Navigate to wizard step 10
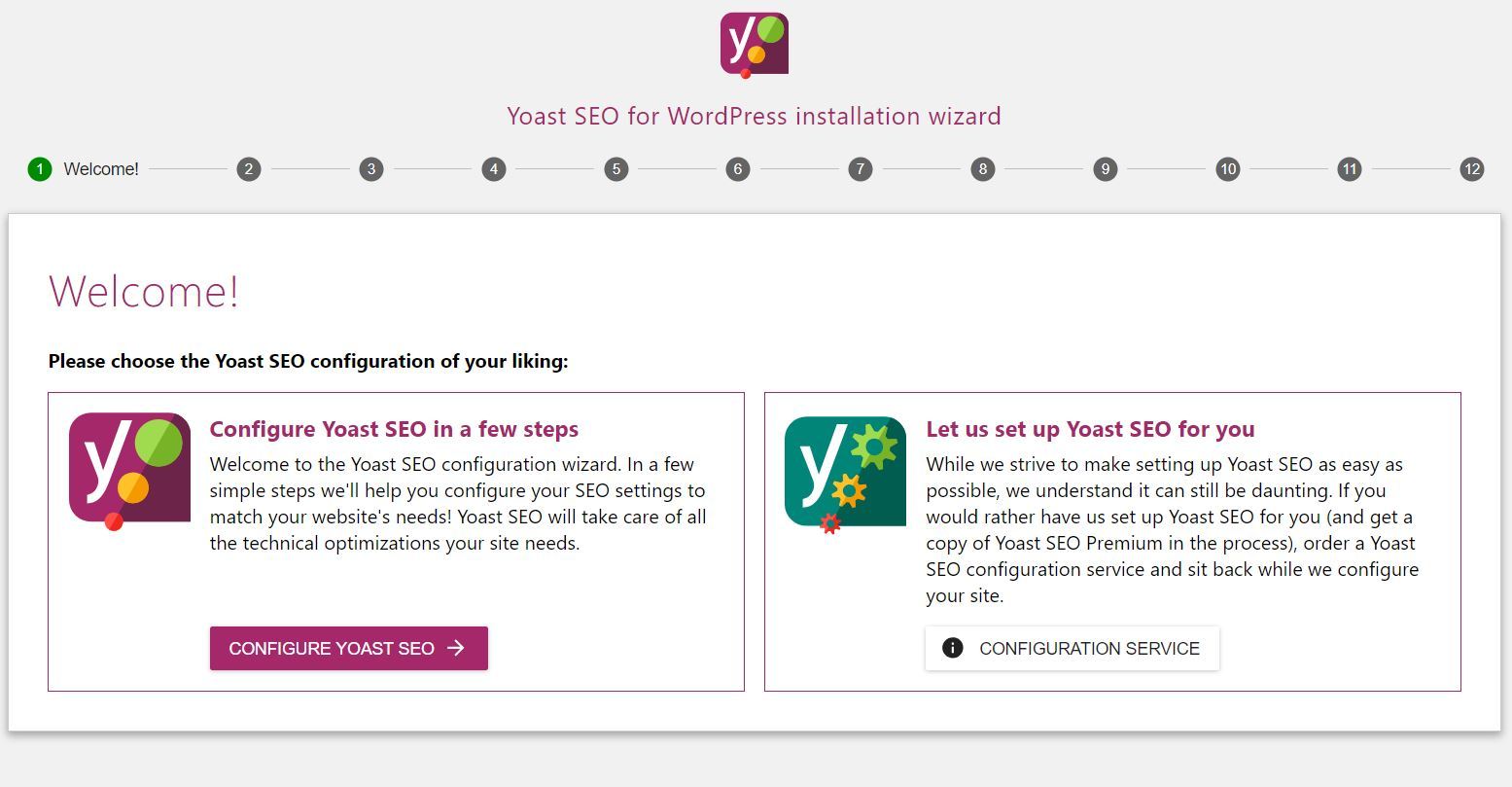This screenshot has width=1512, height=787. (1228, 169)
